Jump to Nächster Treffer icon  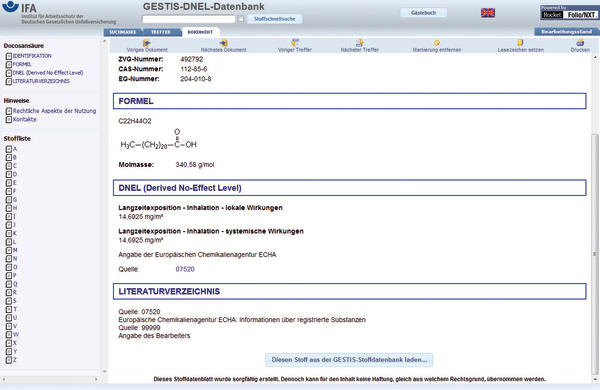[x=359, y=42]
